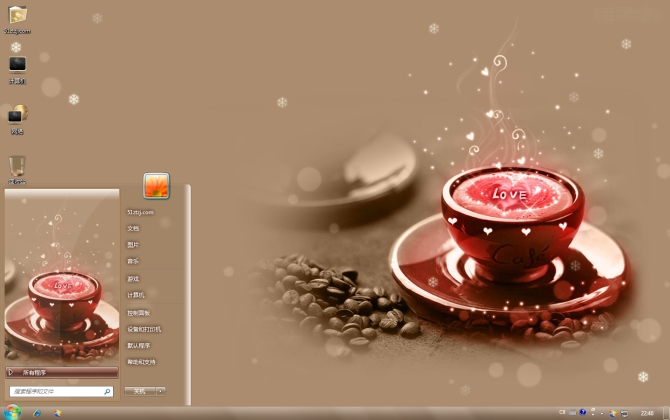Open Music (音乐) in Start menu
Screen dimensions: 670x420
pos(133,261)
